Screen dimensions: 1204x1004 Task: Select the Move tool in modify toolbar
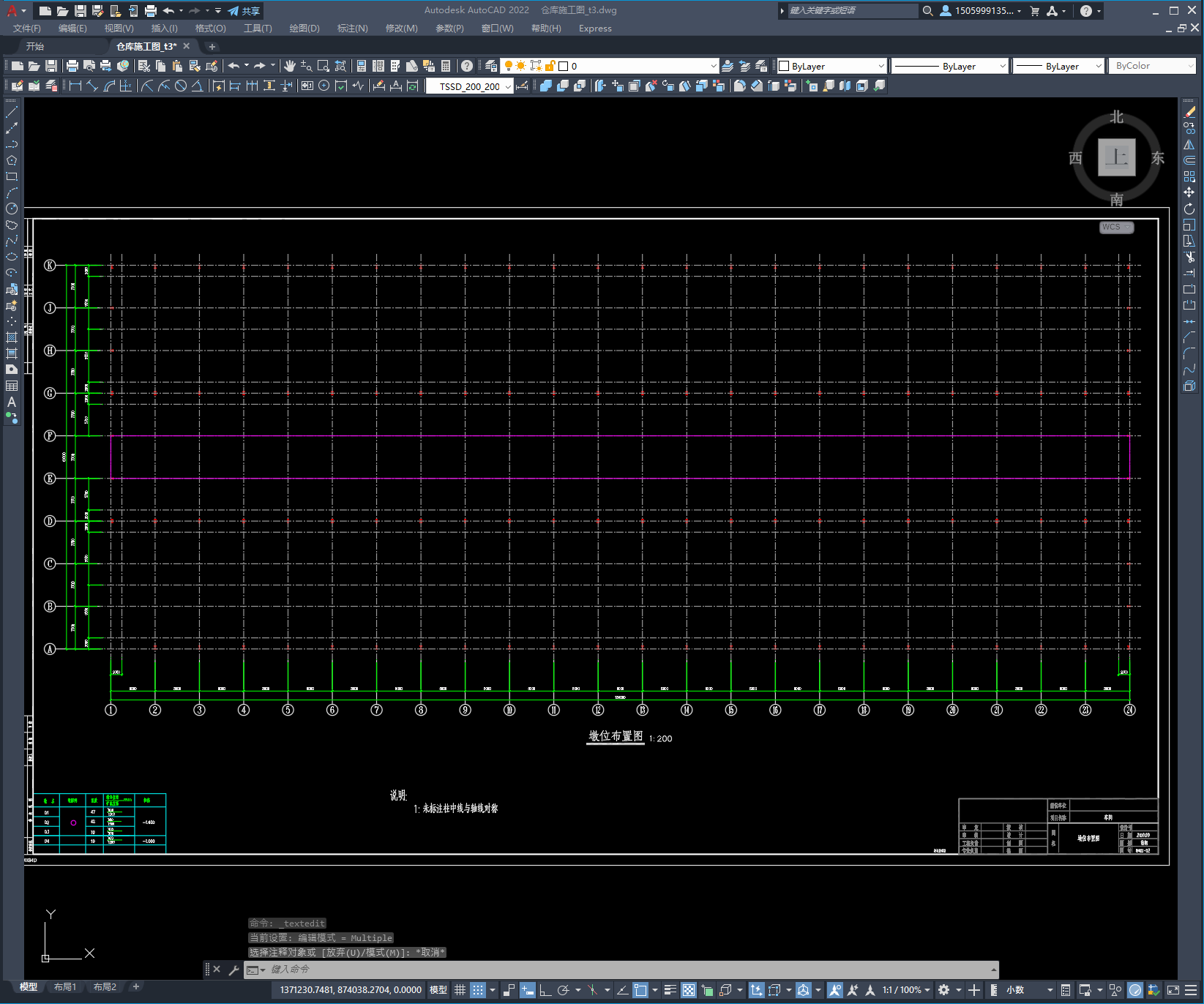(x=1189, y=192)
